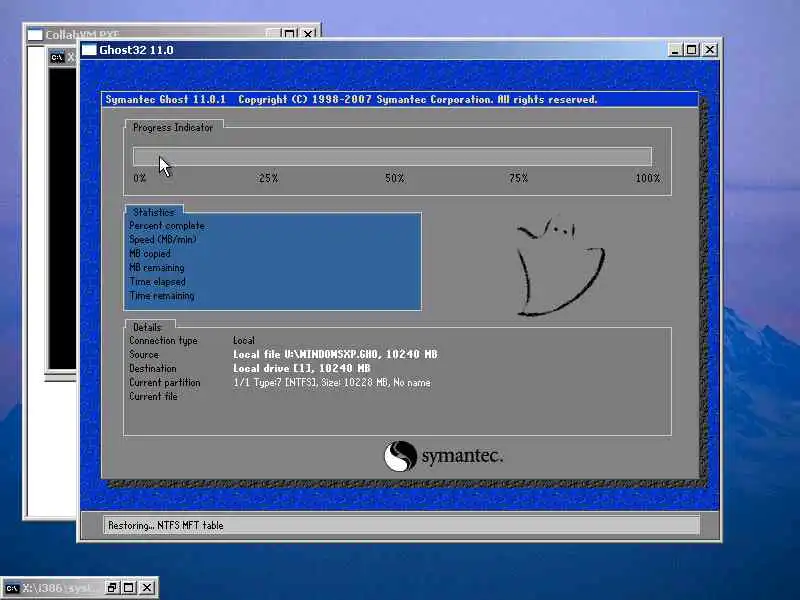Click the Ghost32 11.0 title bar icon

coord(89,50)
